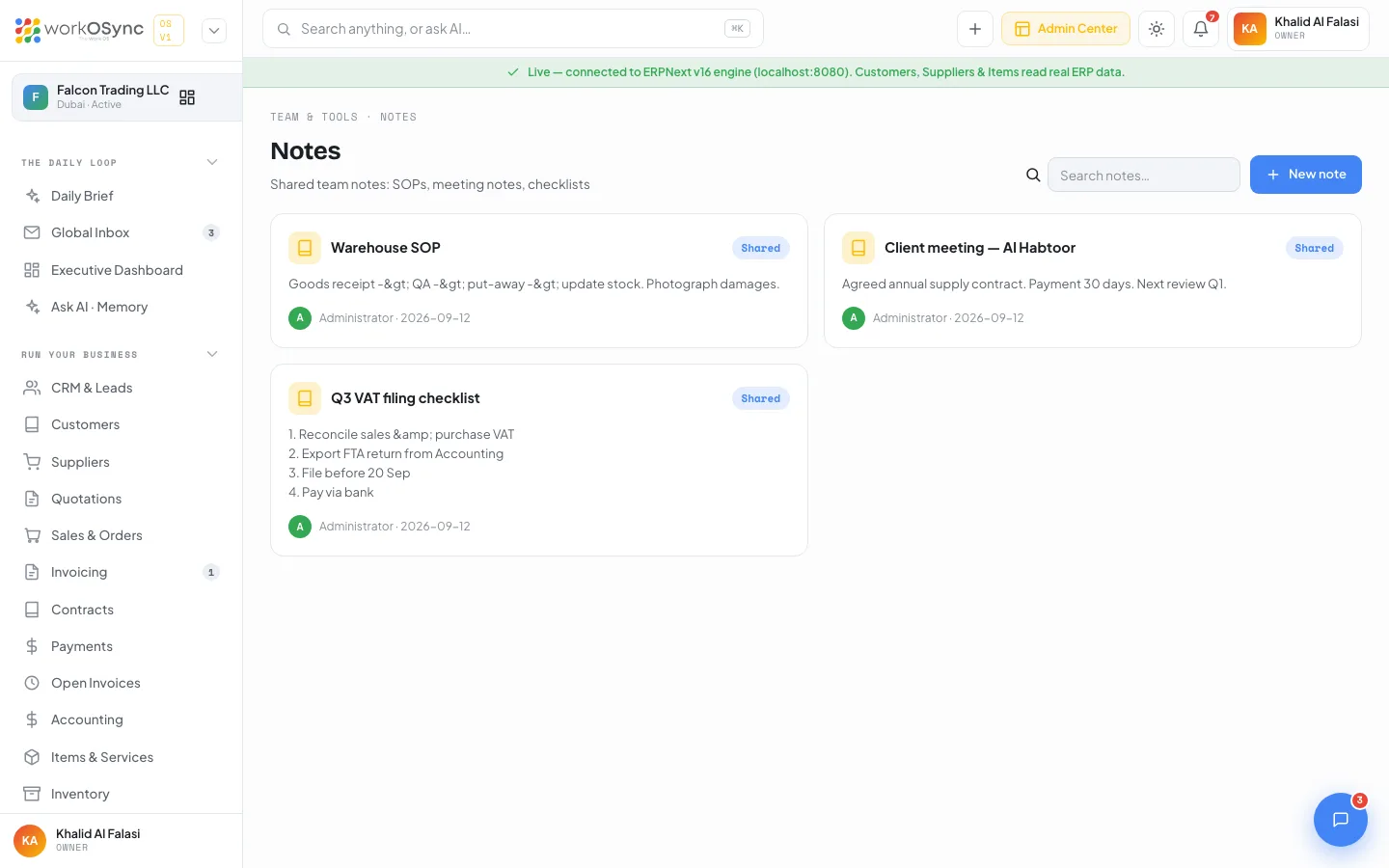Open Ask AI · Memory page

tap(122, 307)
